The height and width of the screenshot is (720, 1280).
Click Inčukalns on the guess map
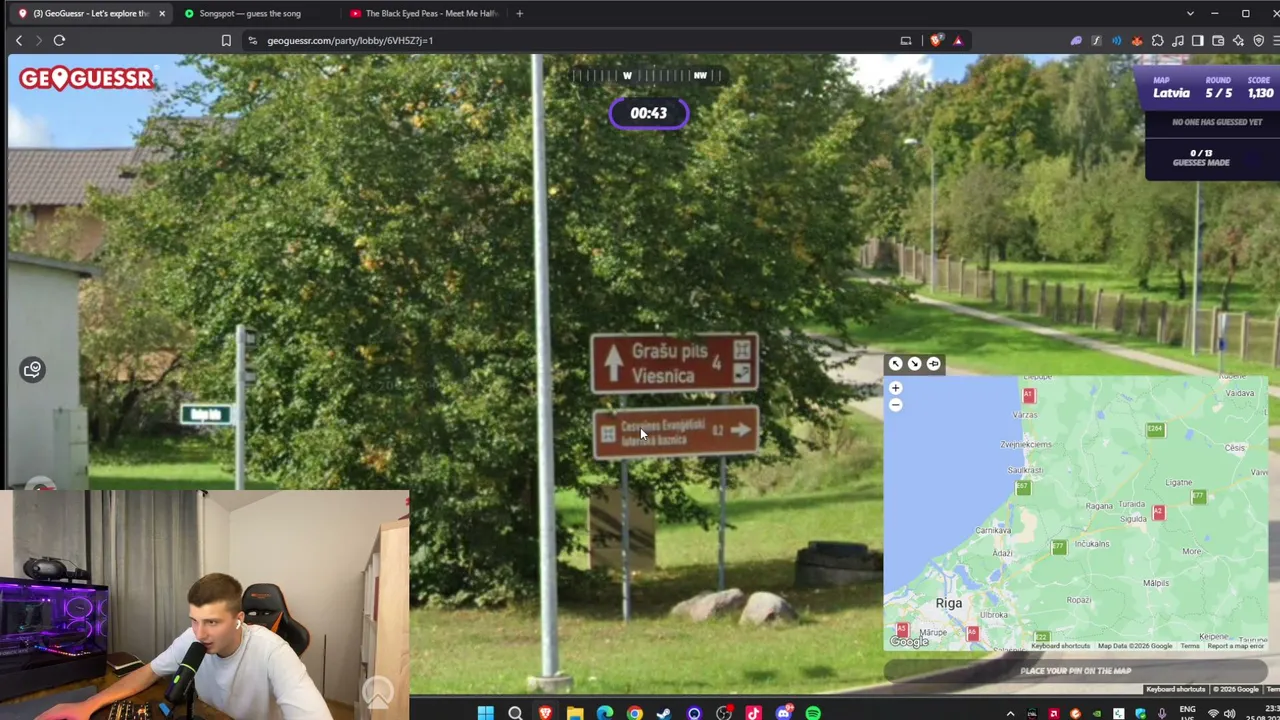click(x=1091, y=544)
